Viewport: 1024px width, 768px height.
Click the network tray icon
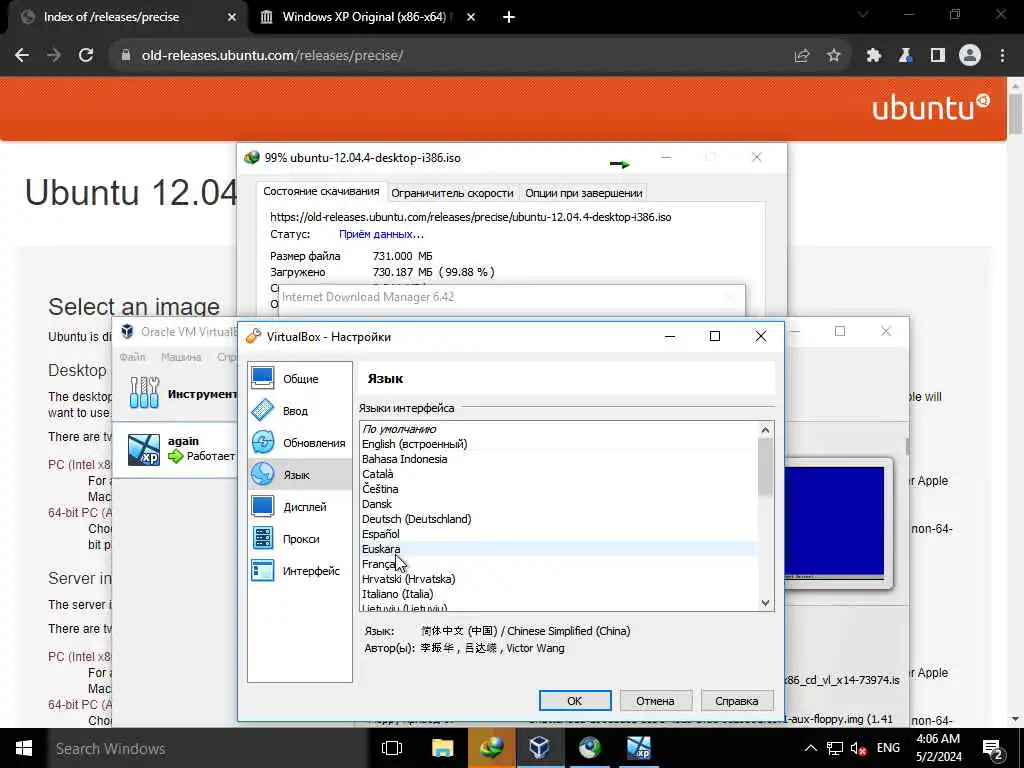pyautogui.click(x=835, y=748)
